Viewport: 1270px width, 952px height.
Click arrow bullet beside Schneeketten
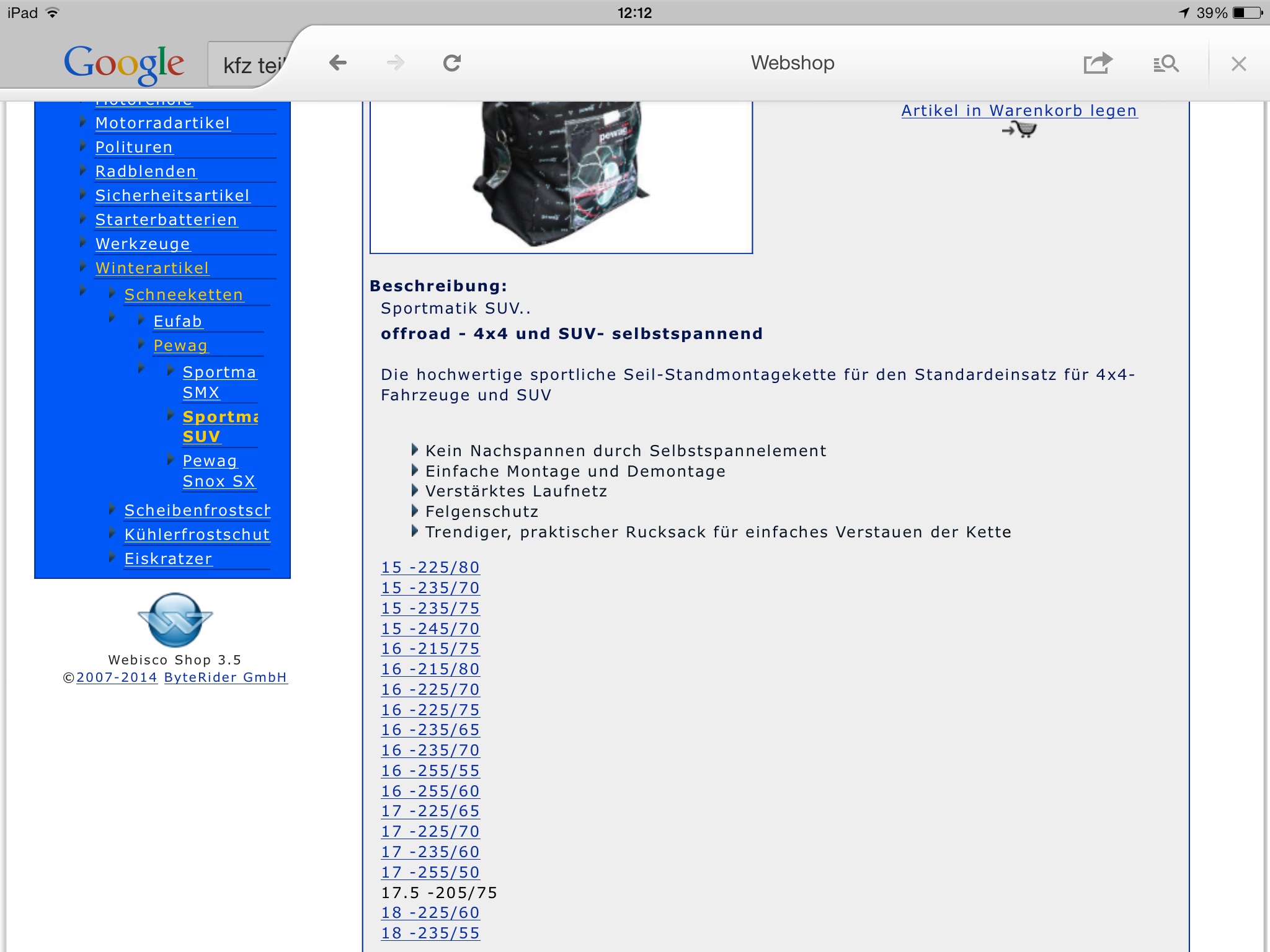pos(112,293)
